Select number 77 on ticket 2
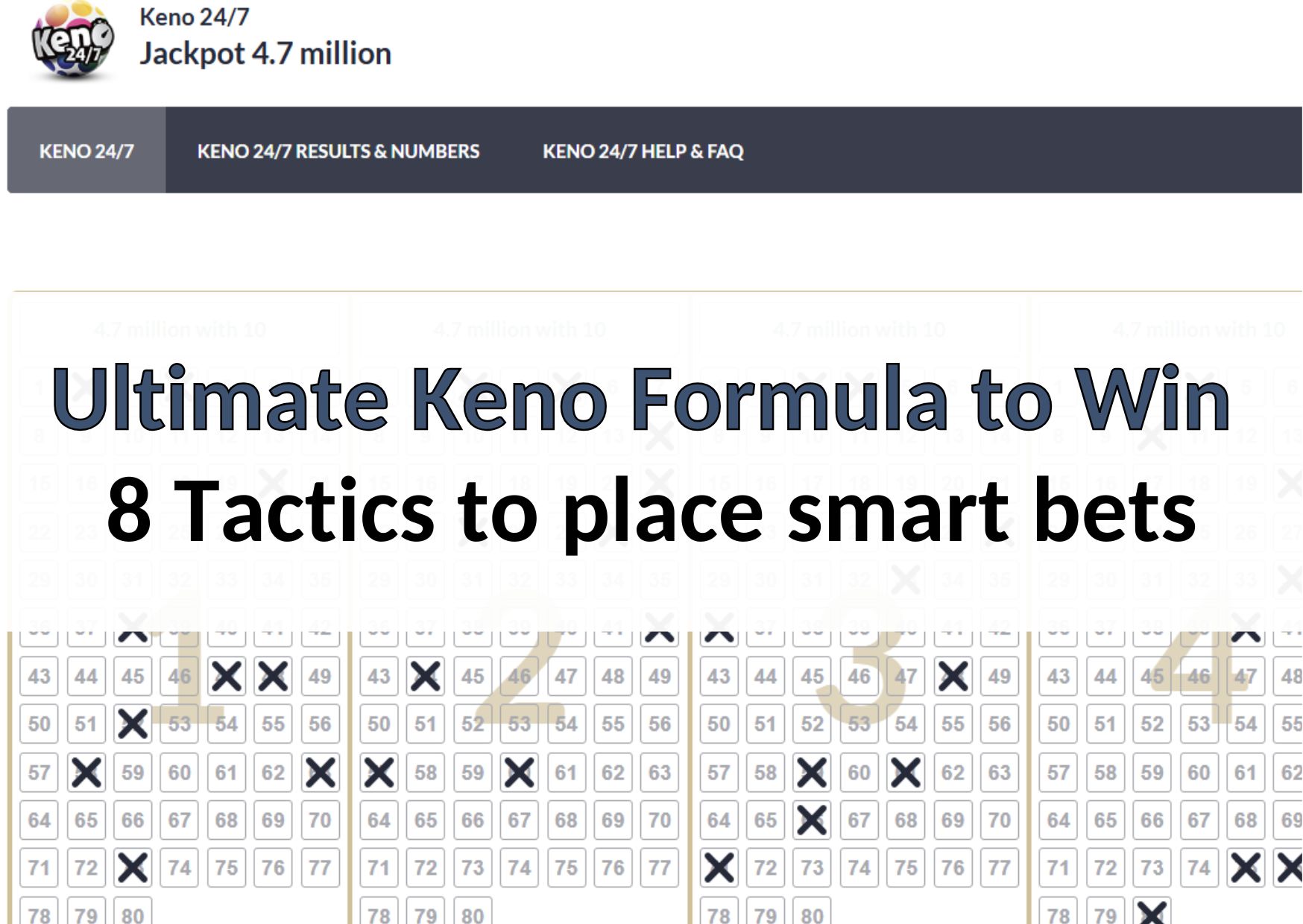The width and height of the screenshot is (1303, 924). (x=658, y=867)
